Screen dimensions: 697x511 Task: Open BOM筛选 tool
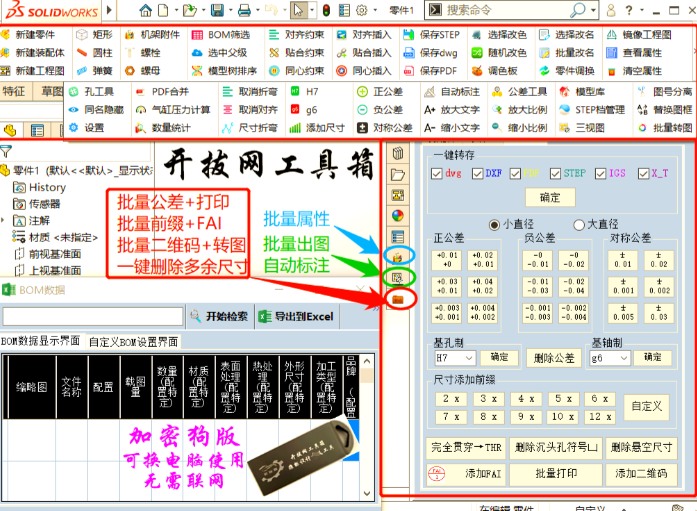[220, 35]
